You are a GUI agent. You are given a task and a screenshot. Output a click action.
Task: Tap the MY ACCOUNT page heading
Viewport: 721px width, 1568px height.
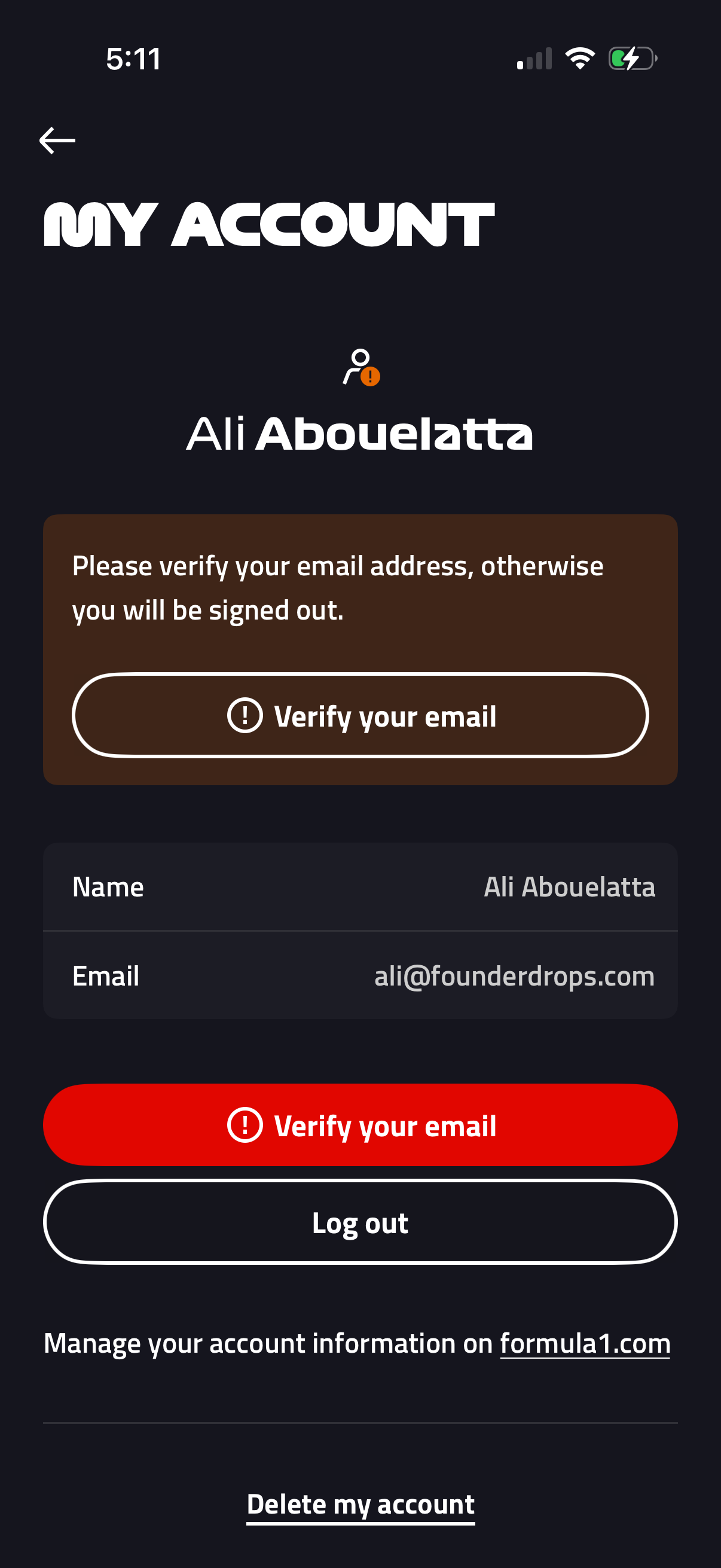pos(269,225)
